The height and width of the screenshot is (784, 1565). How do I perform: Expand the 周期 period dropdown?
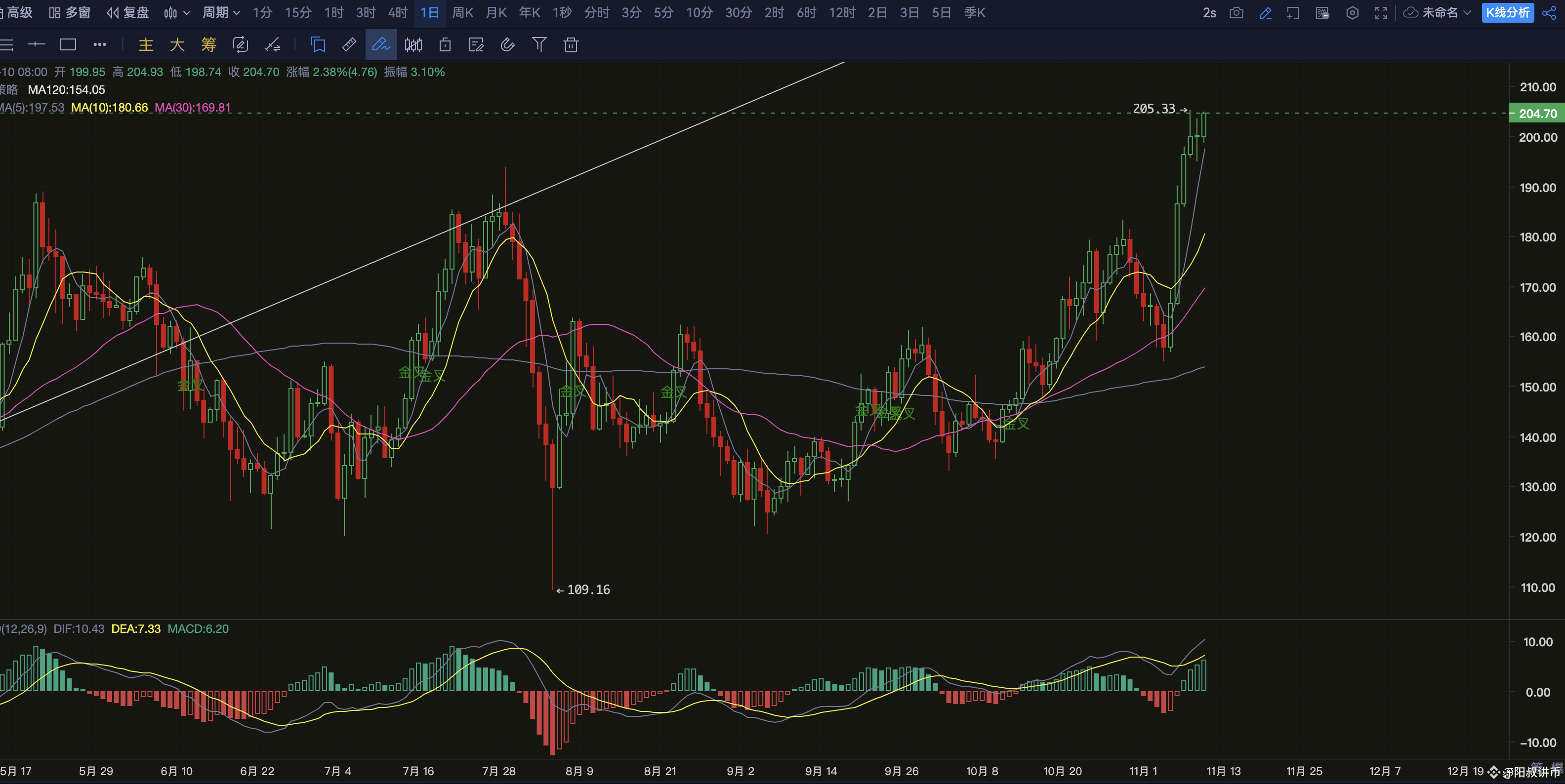coord(222,13)
